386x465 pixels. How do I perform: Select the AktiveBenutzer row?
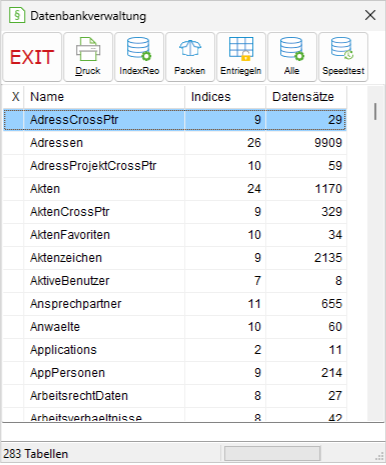[175, 281]
